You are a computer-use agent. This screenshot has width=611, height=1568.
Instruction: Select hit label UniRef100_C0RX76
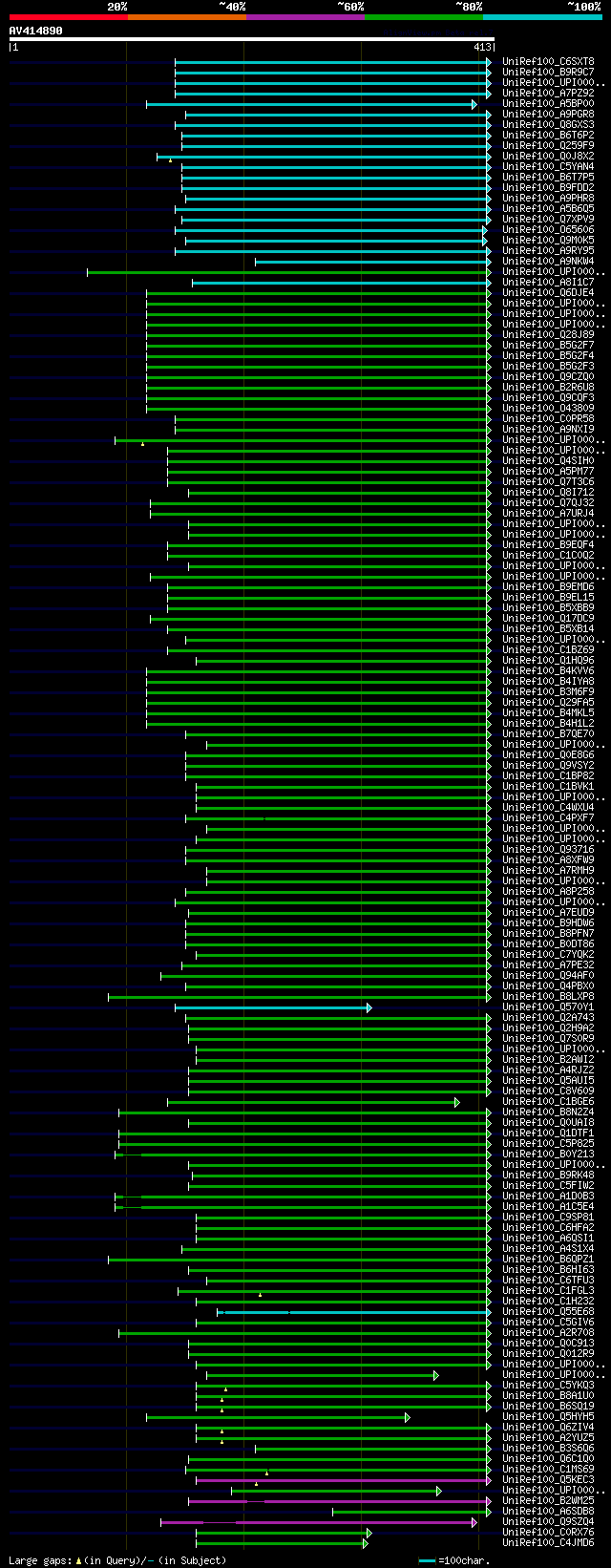click(x=548, y=1533)
